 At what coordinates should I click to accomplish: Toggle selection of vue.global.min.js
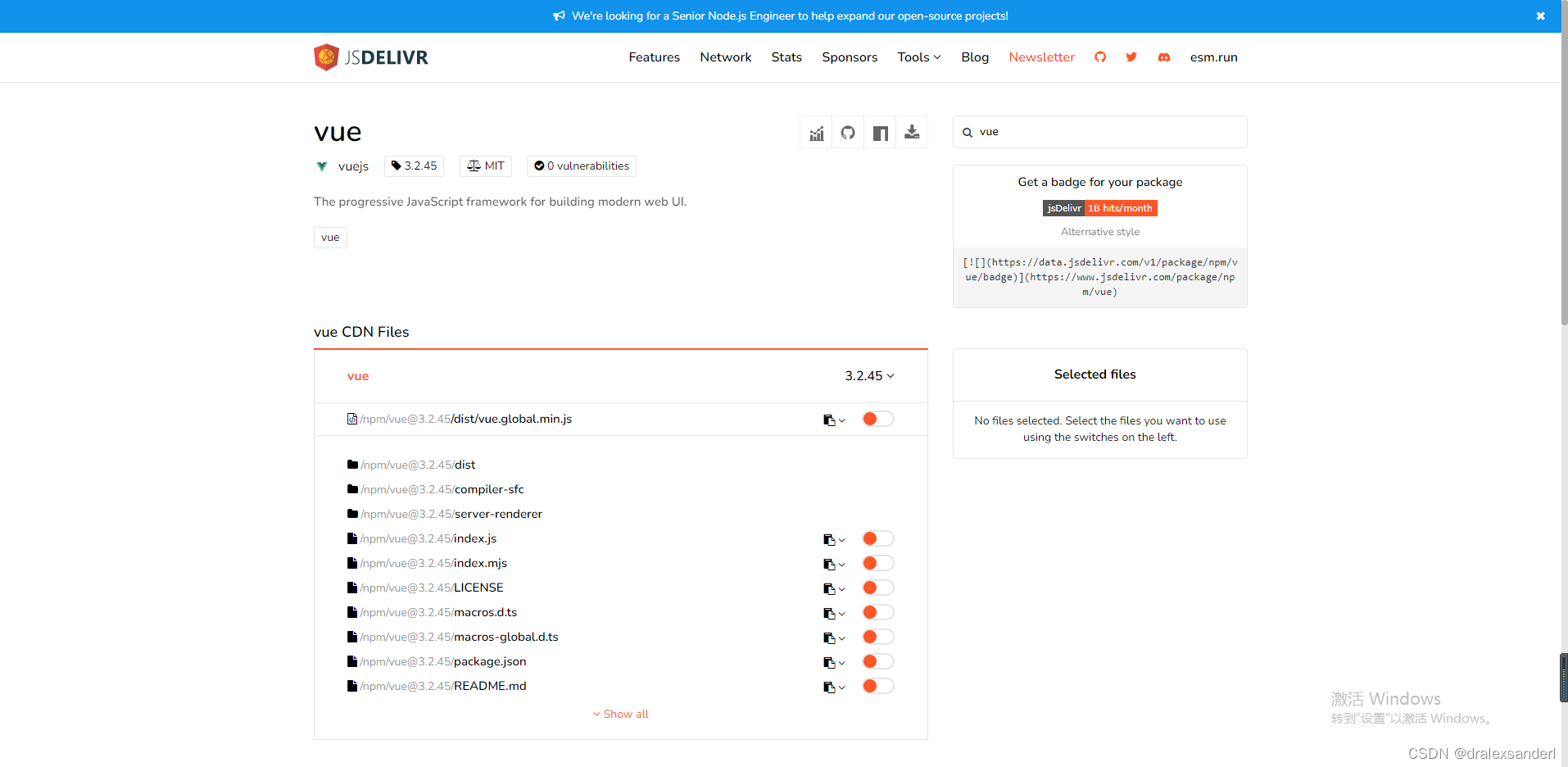(877, 419)
